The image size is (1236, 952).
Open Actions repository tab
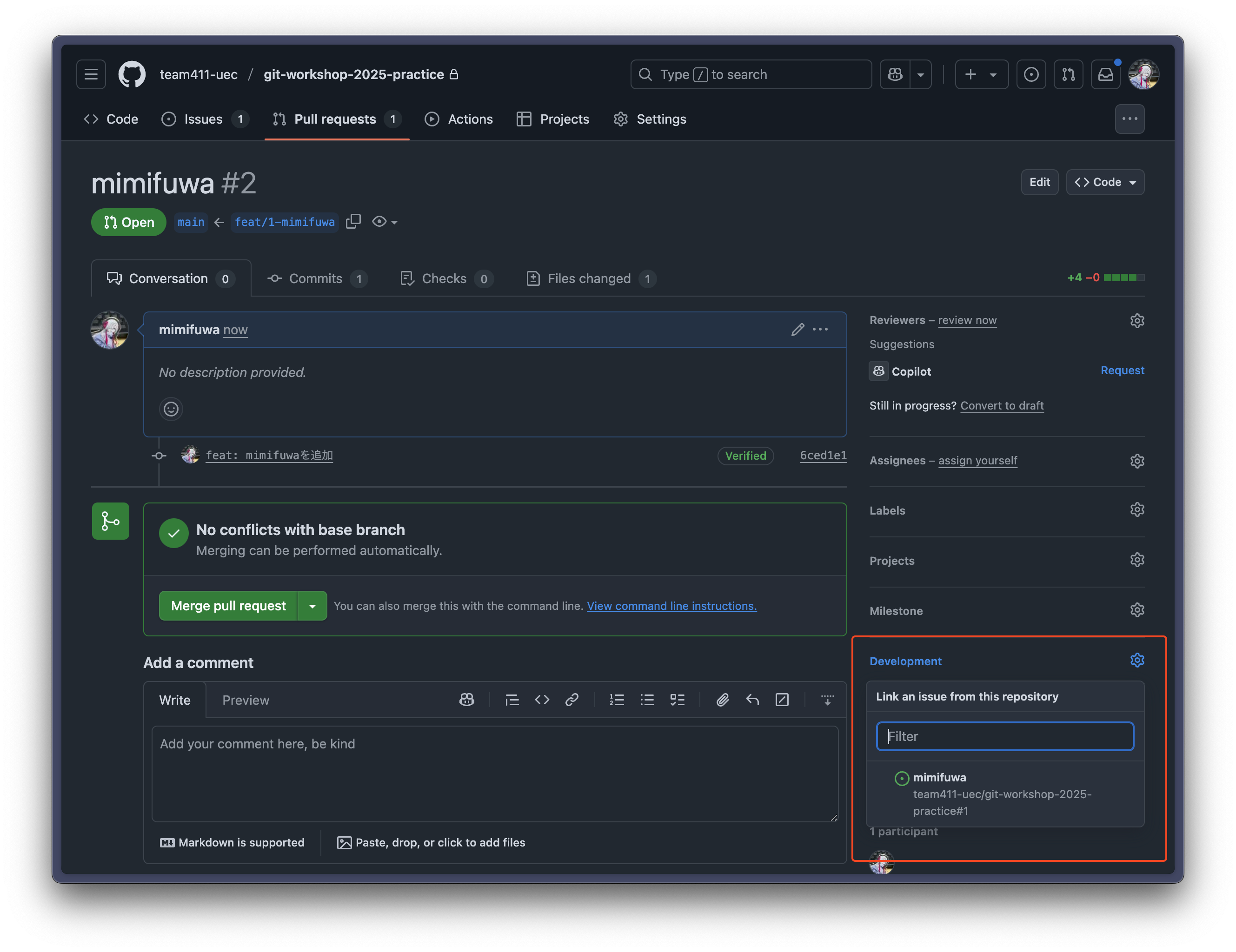459,119
